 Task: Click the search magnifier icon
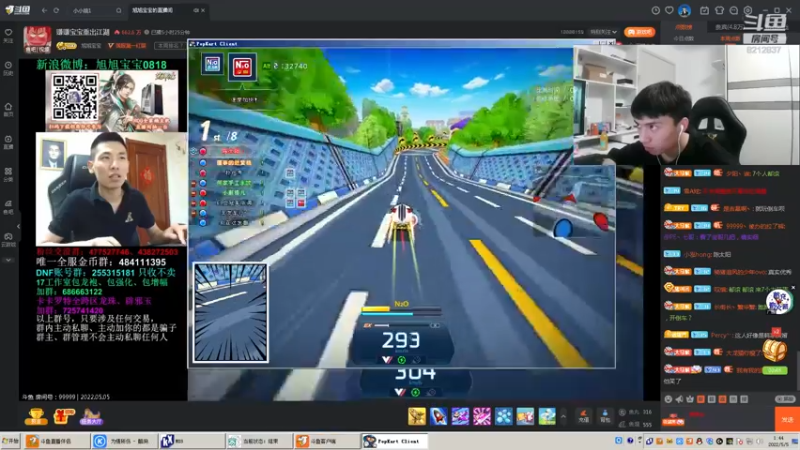coord(118,10)
